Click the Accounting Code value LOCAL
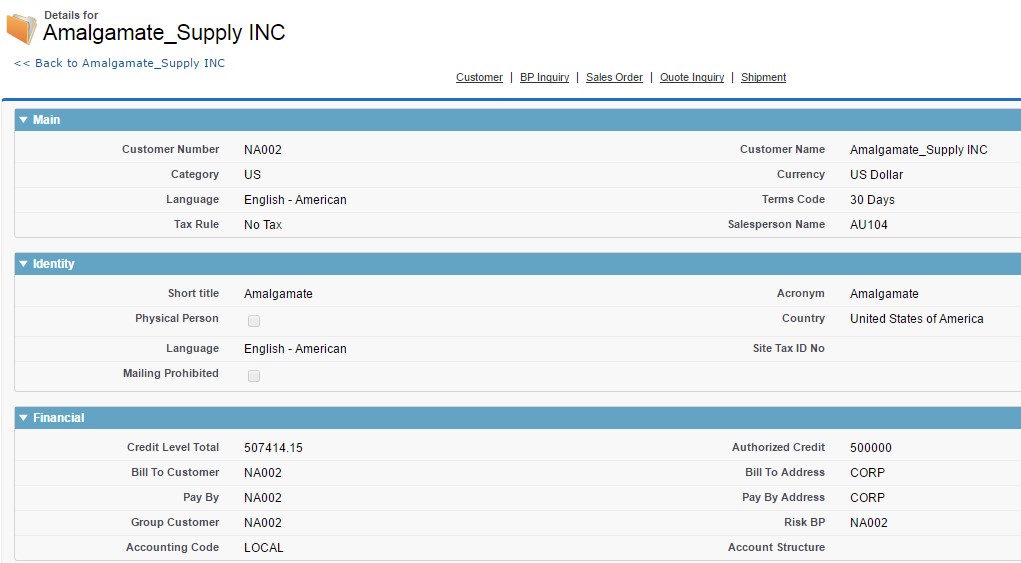The height and width of the screenshot is (563, 1021). coord(264,548)
